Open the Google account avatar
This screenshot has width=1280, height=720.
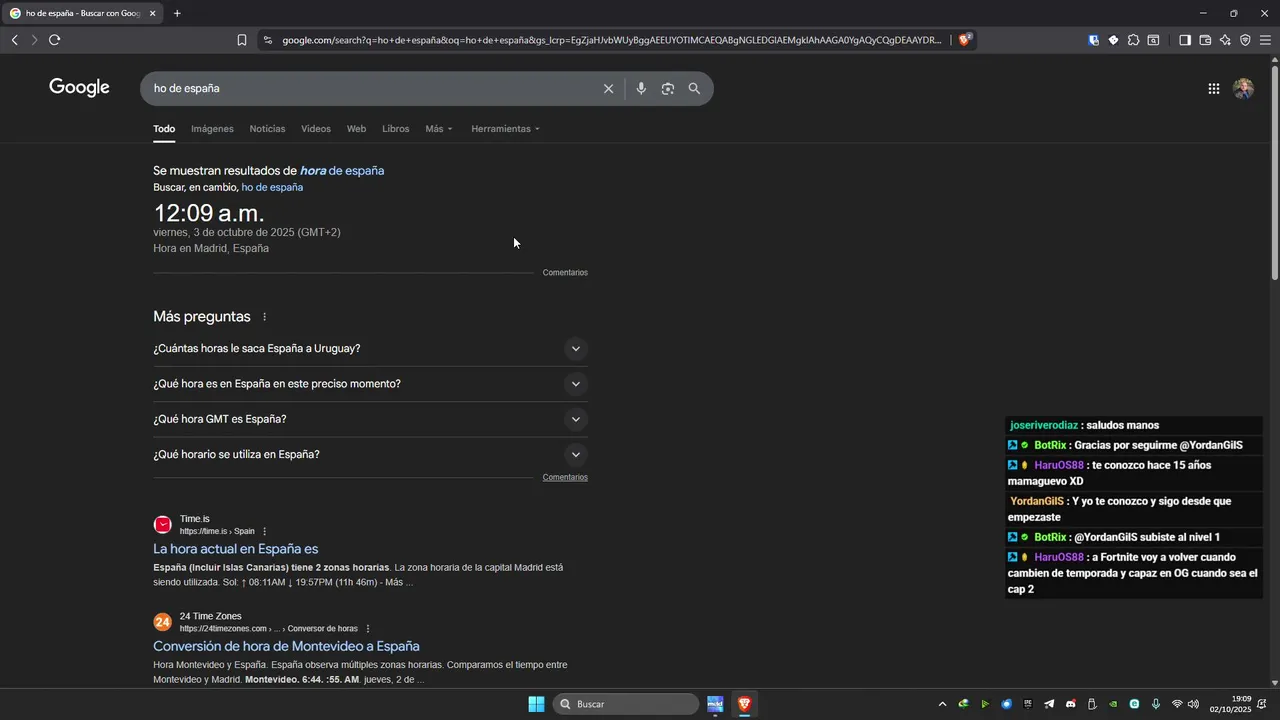1244,89
